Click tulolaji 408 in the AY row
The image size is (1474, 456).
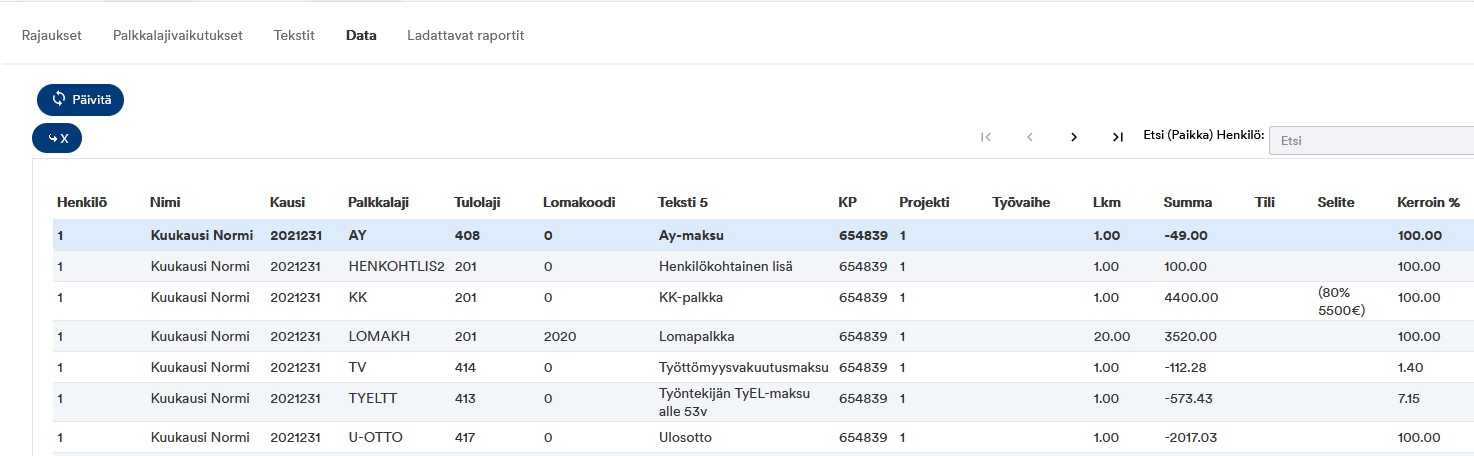[x=467, y=236]
